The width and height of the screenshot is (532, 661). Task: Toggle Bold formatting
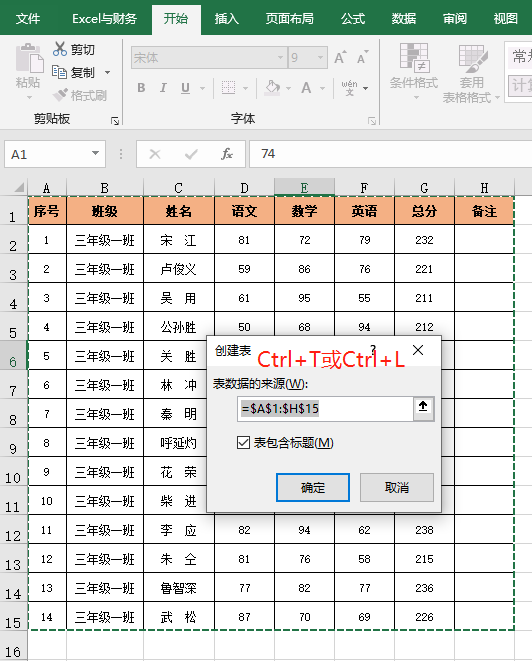[x=142, y=88]
